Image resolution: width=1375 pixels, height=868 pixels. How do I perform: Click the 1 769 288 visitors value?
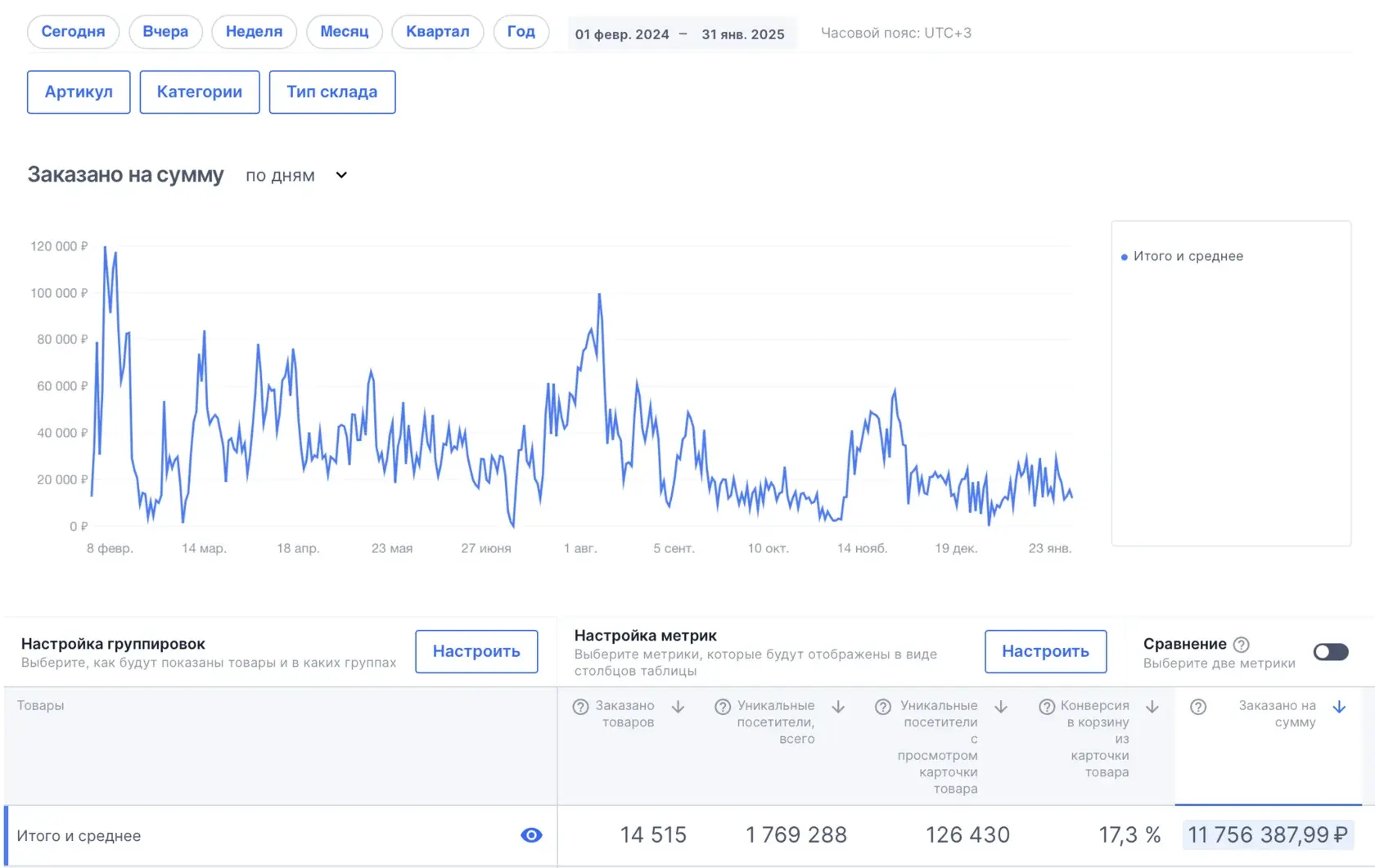[x=796, y=835]
